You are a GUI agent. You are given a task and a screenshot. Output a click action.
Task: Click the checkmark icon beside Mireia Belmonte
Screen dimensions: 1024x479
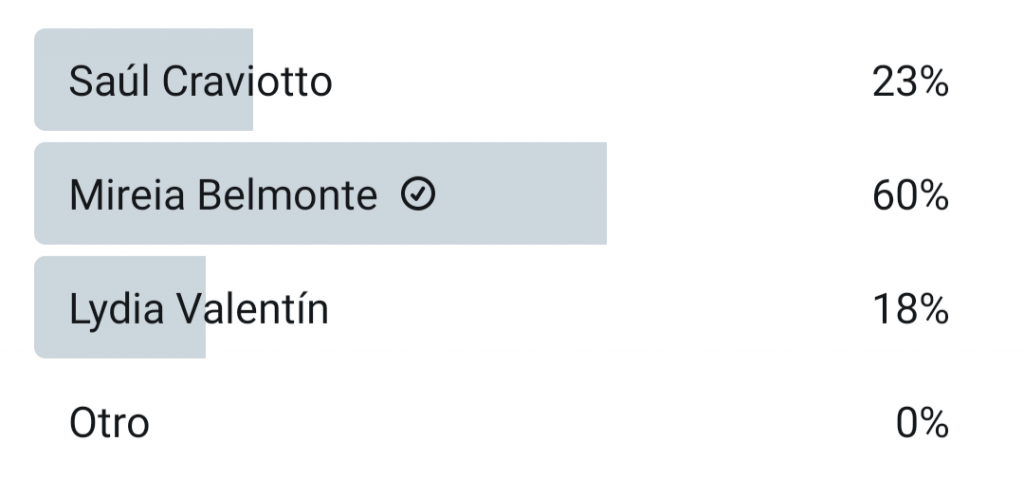pyautogui.click(x=418, y=196)
